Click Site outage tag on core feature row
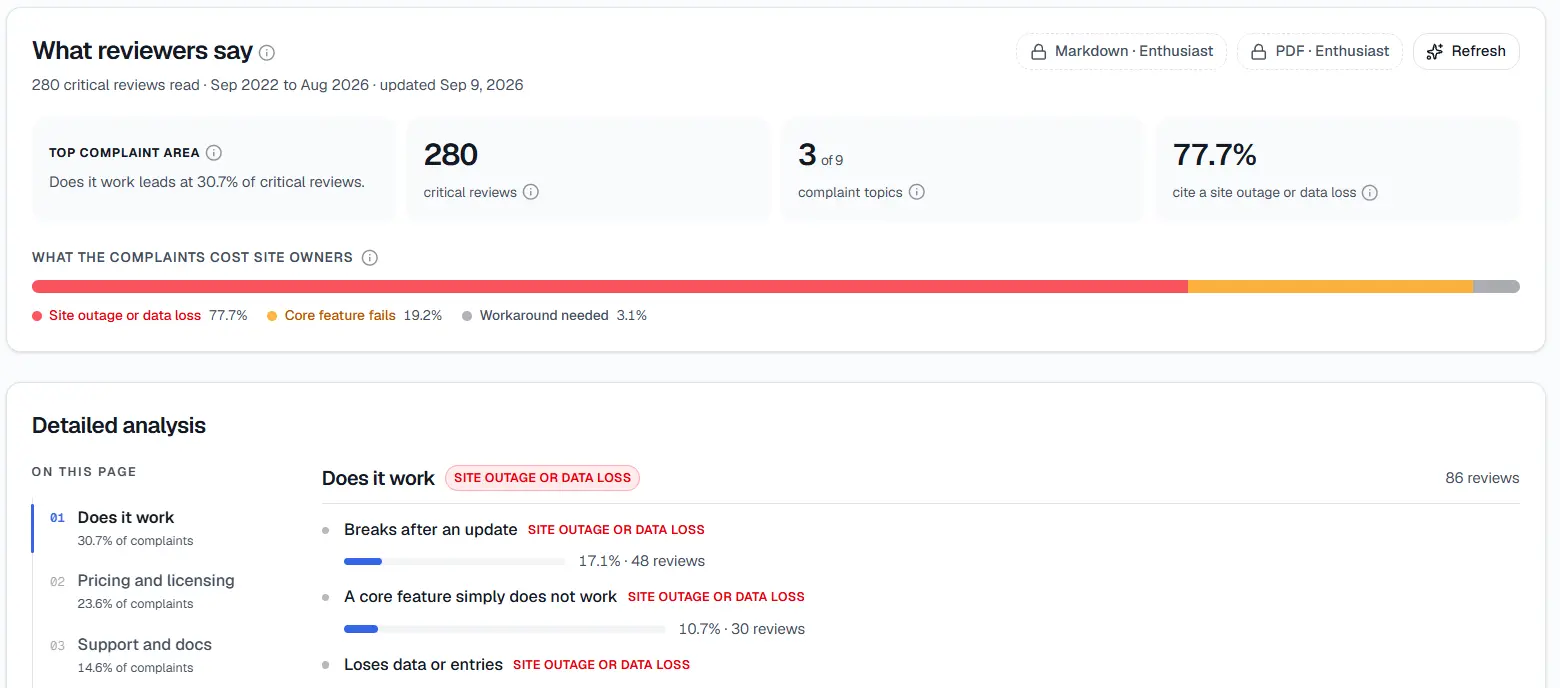Screen dimensions: 1560x688 coord(716,597)
